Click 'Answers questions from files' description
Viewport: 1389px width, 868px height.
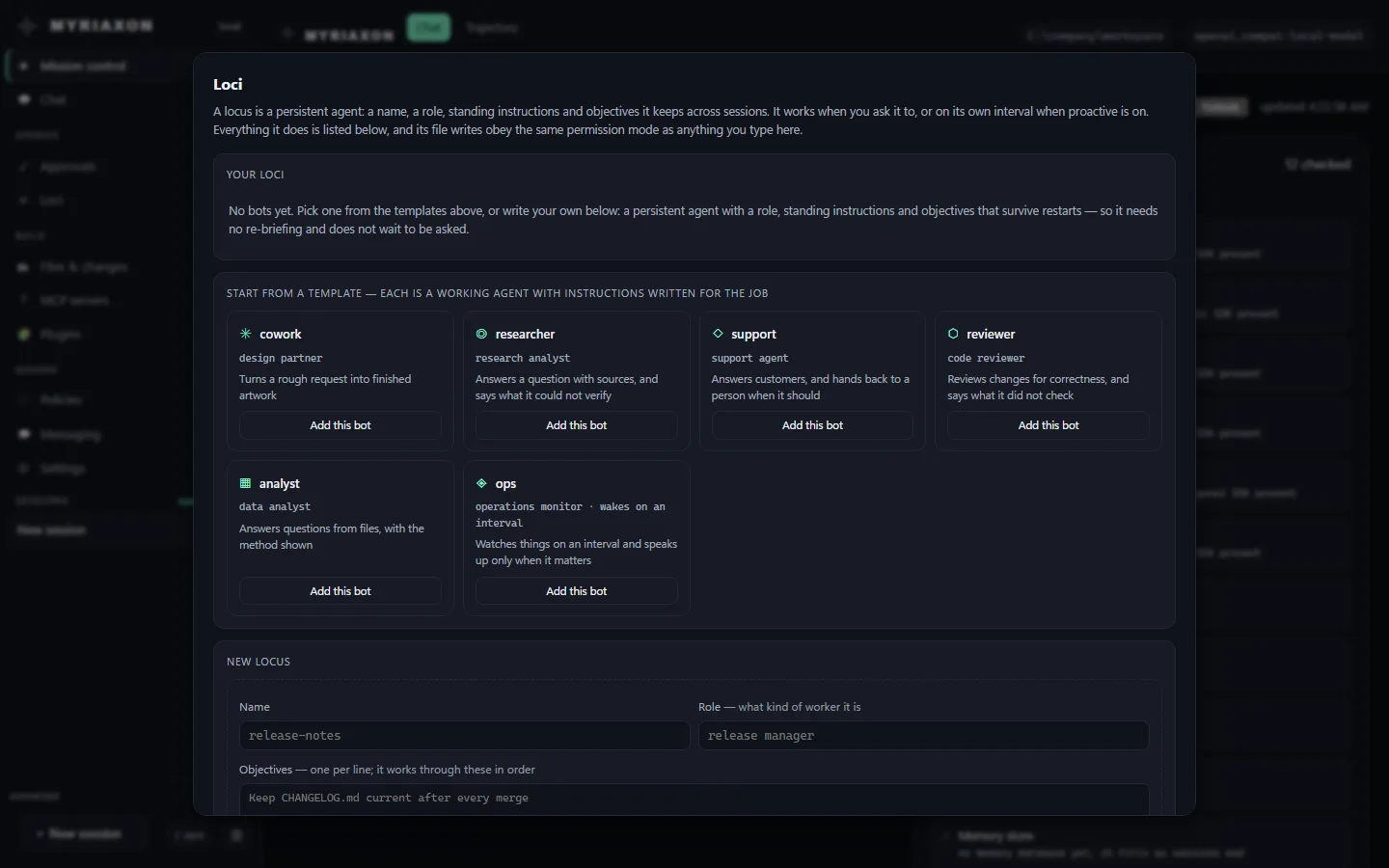[x=332, y=536]
